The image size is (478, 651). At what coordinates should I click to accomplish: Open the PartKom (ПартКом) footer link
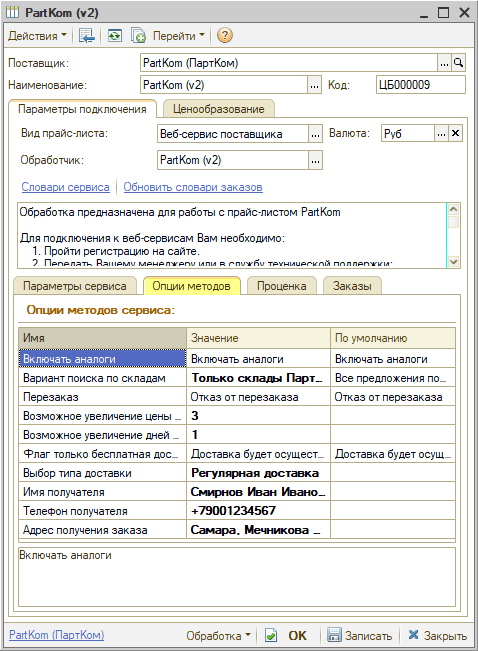[56, 635]
